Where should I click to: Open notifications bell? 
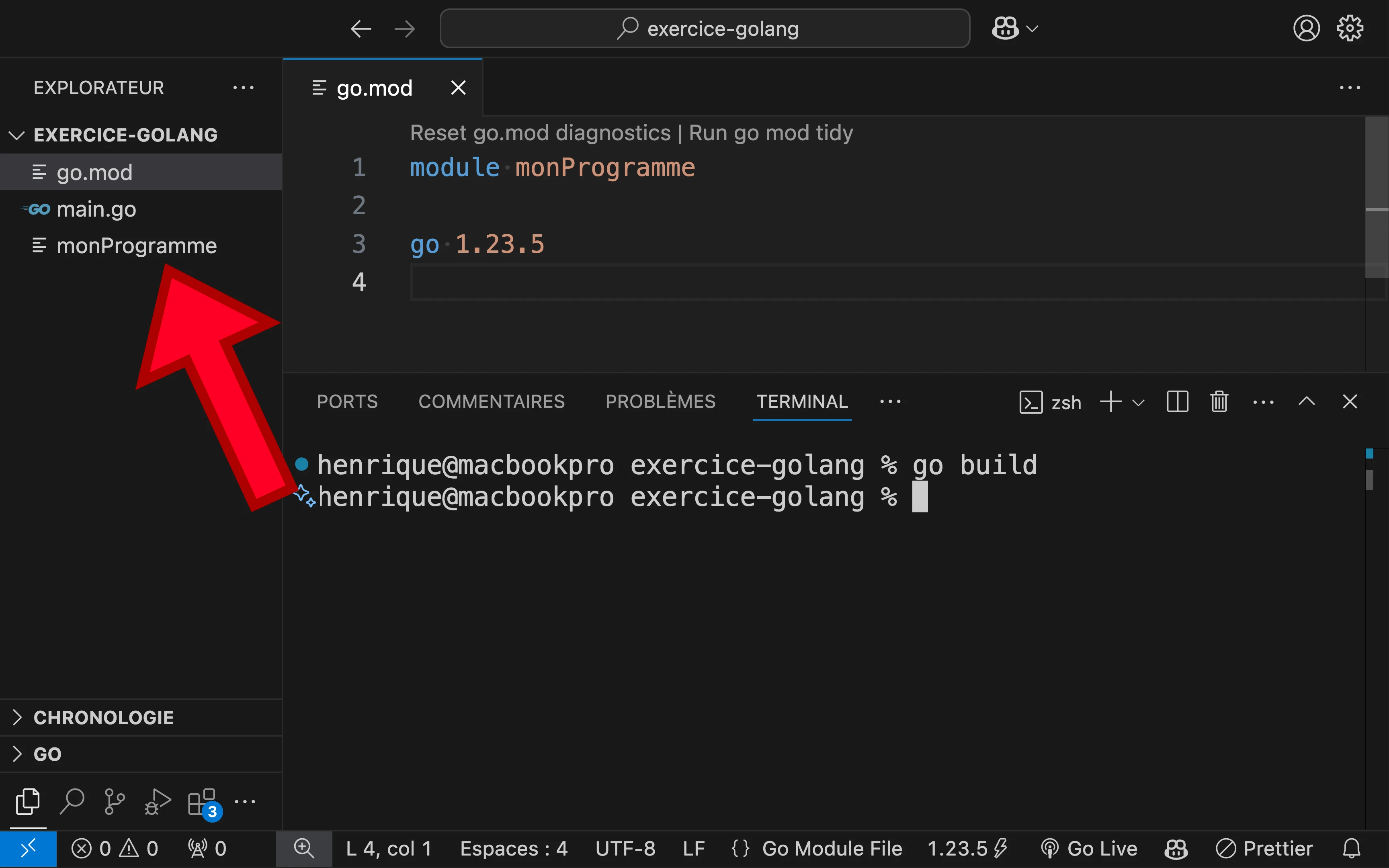1351,848
